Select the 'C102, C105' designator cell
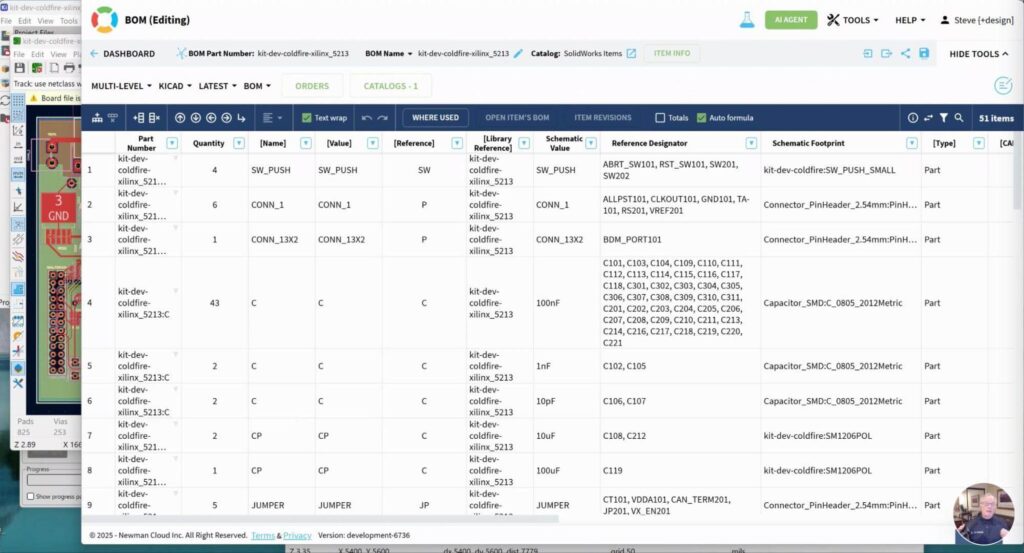 [680, 366]
